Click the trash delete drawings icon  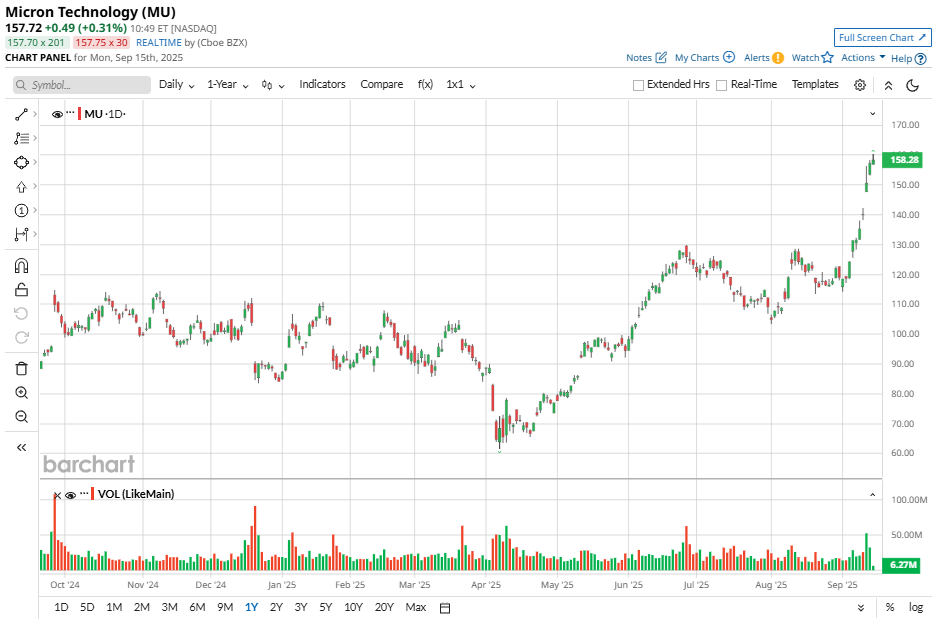coord(21,369)
